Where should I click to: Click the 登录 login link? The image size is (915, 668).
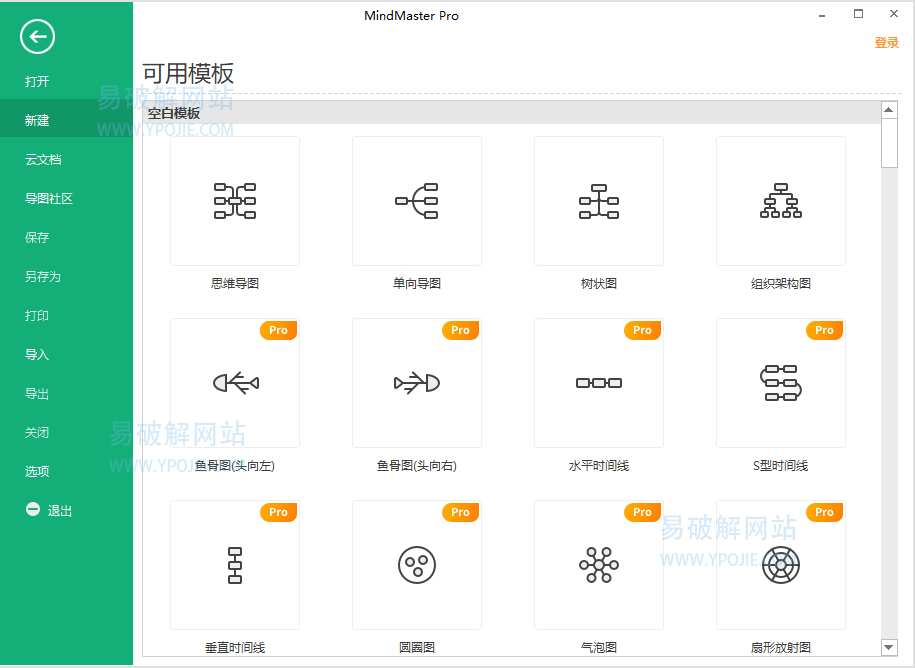pos(886,43)
